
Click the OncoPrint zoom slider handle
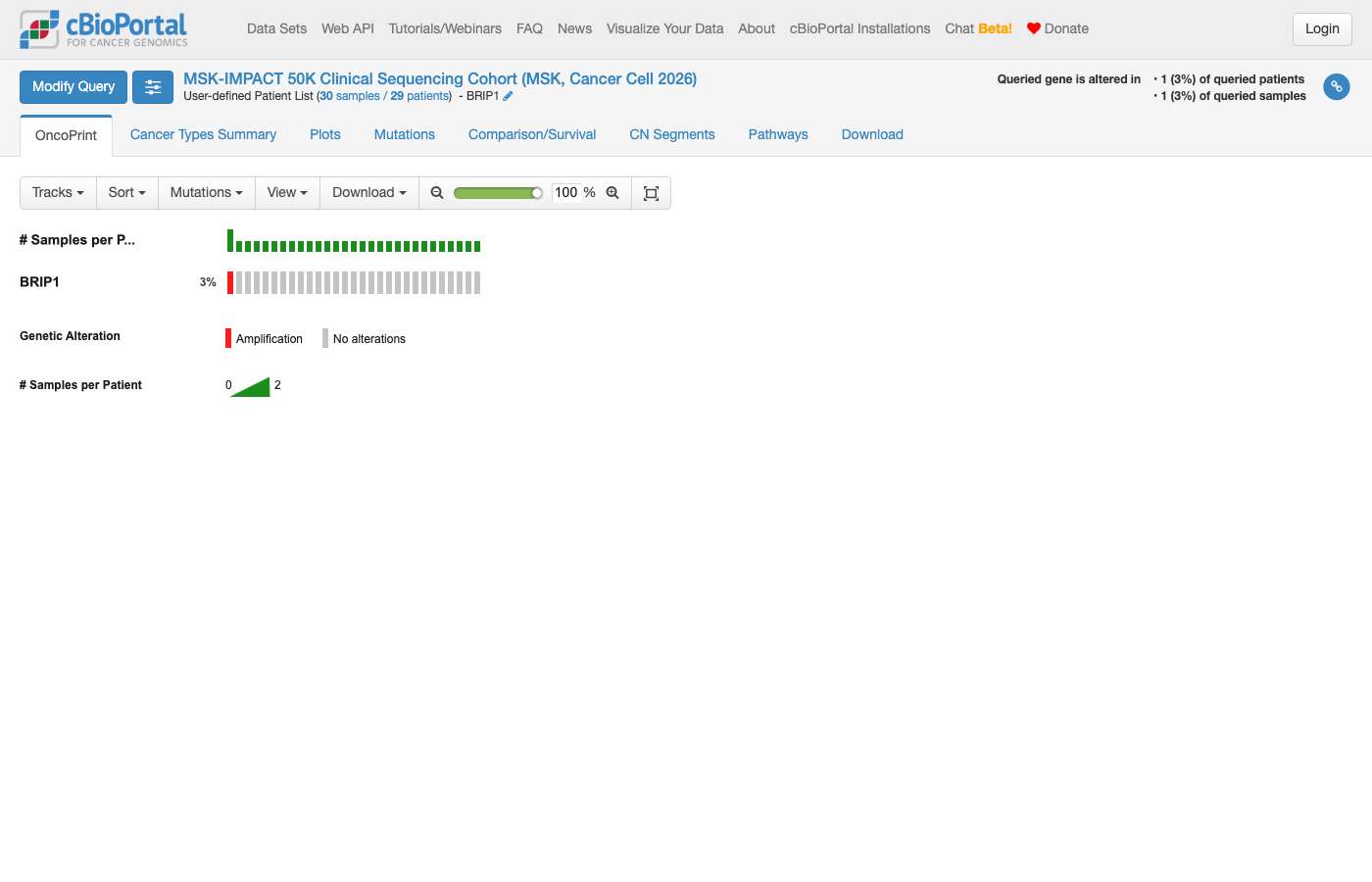[x=537, y=193]
